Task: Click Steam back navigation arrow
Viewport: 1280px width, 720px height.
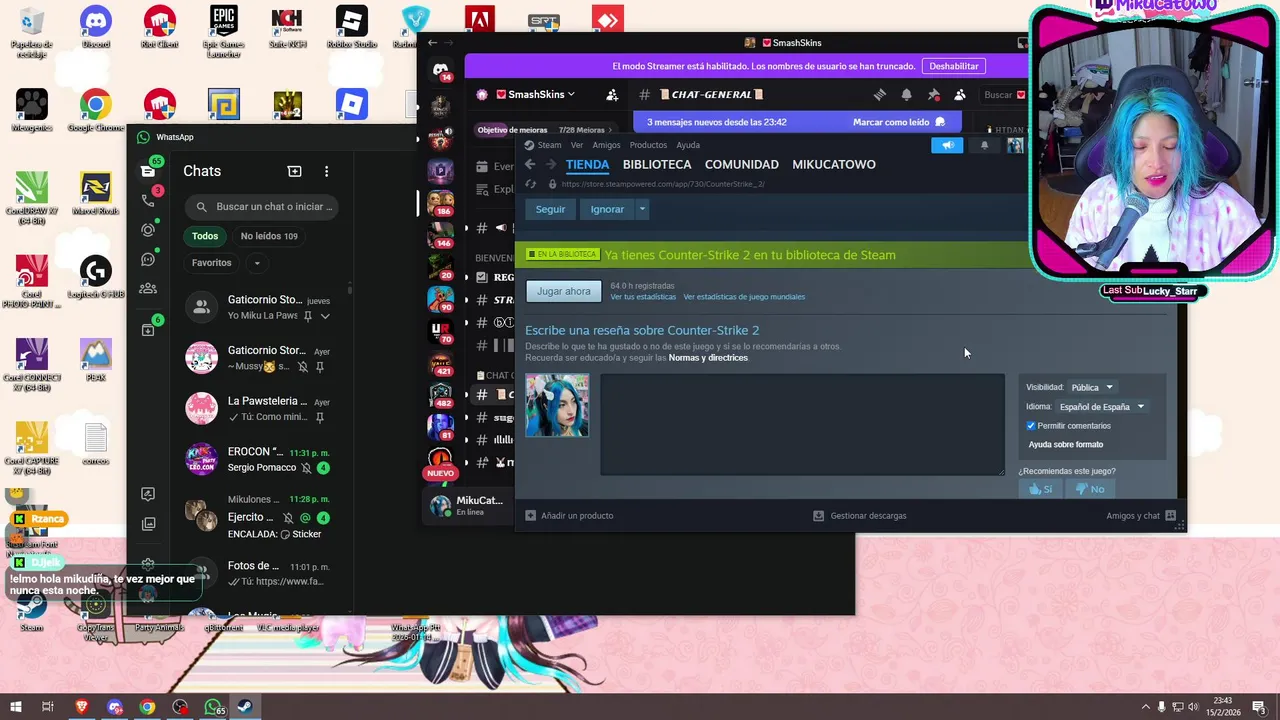Action: pos(530,164)
